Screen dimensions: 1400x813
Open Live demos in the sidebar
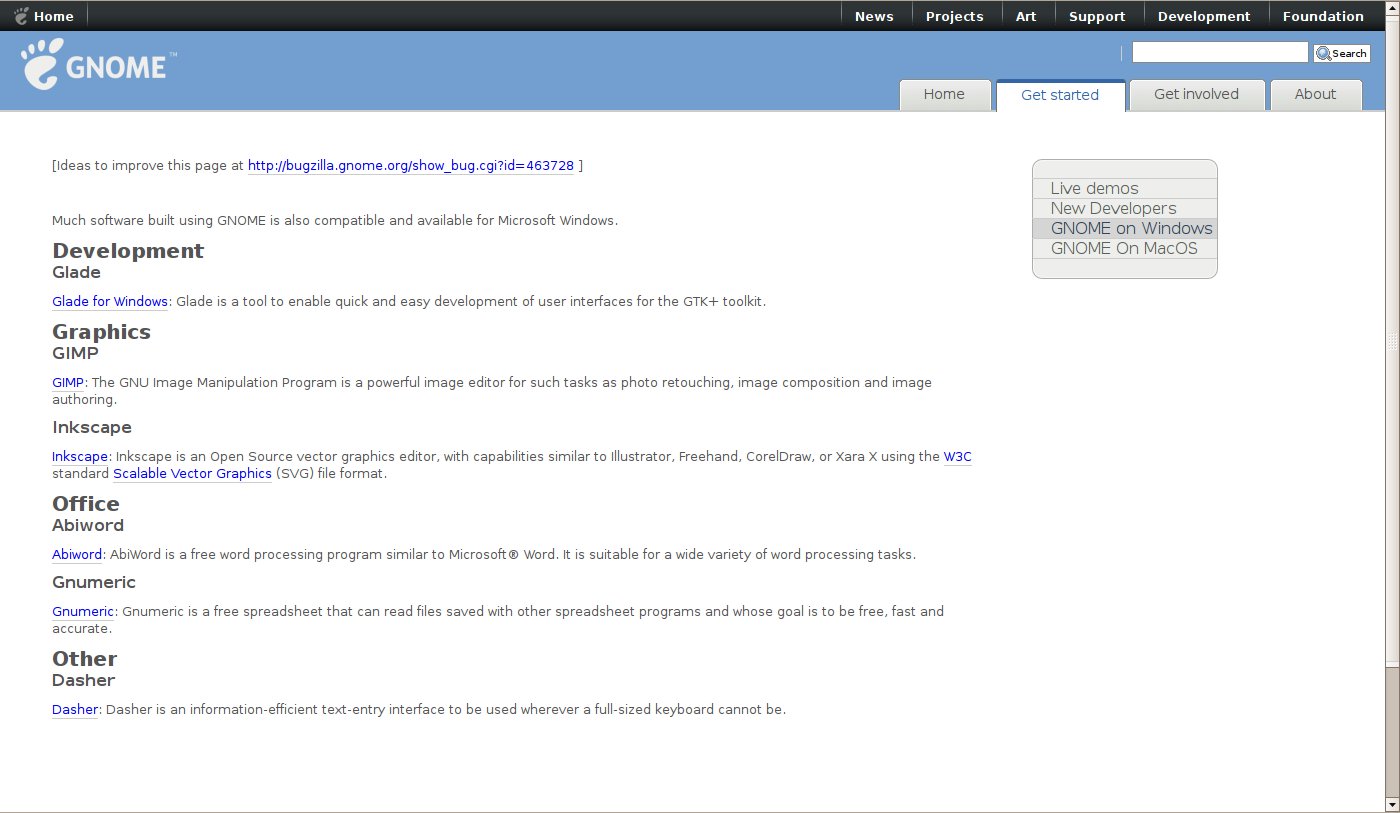click(x=1094, y=188)
